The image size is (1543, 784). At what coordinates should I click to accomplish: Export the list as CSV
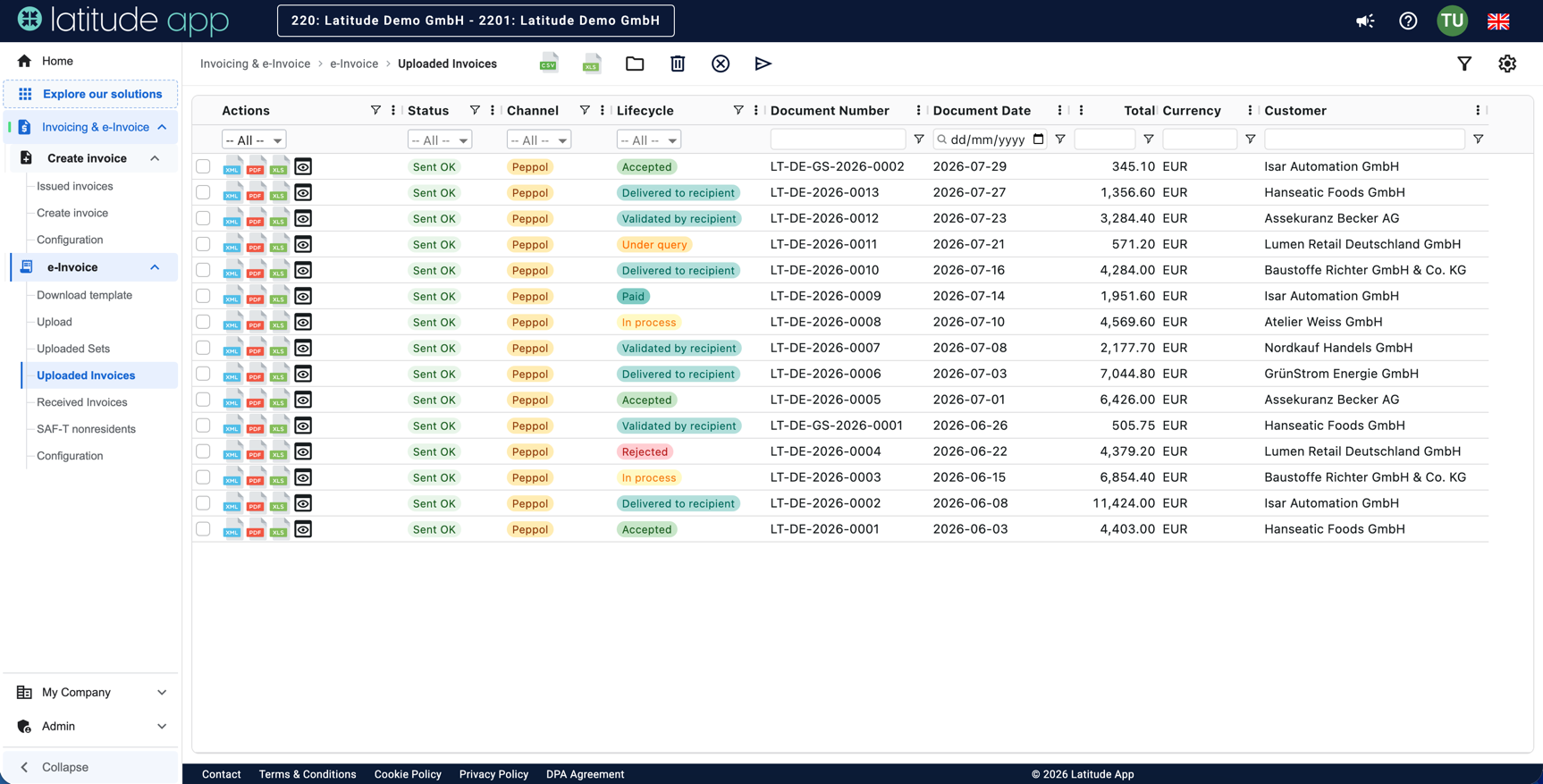coord(549,63)
